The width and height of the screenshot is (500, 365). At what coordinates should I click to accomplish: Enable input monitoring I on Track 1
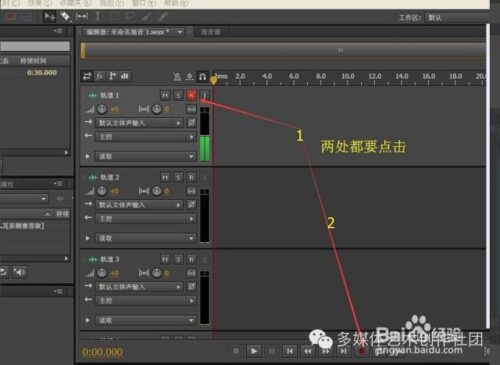[204, 96]
